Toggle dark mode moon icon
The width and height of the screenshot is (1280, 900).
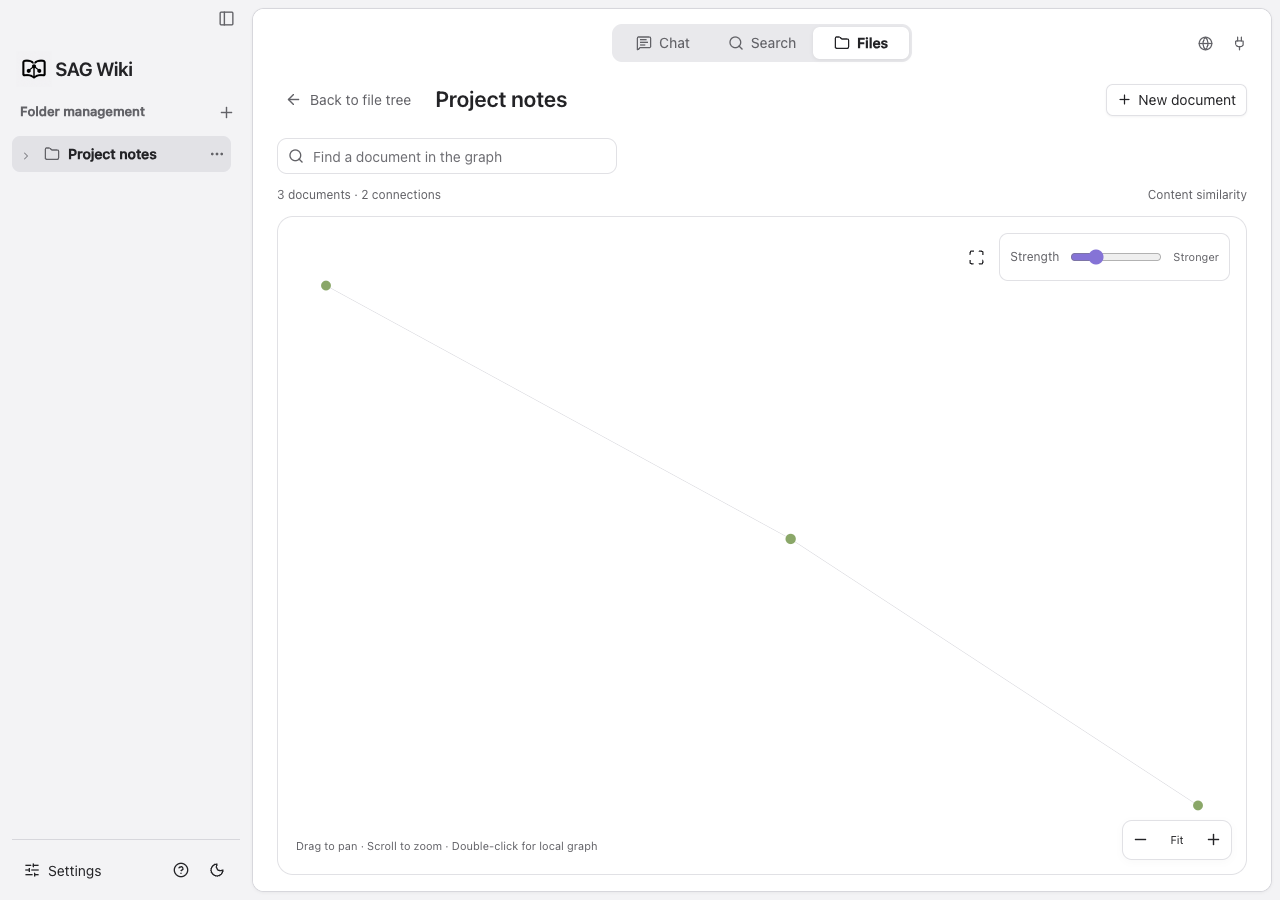[x=217, y=870]
